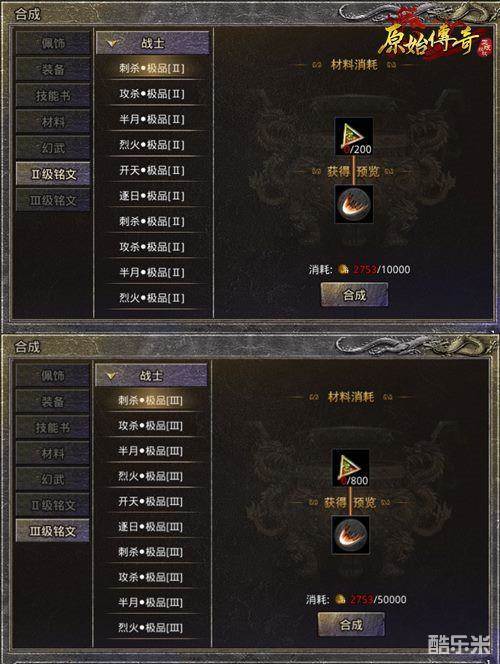Click 合成 button below the 2753/10000 cost
This screenshot has width=500, height=664.
click(x=354, y=294)
